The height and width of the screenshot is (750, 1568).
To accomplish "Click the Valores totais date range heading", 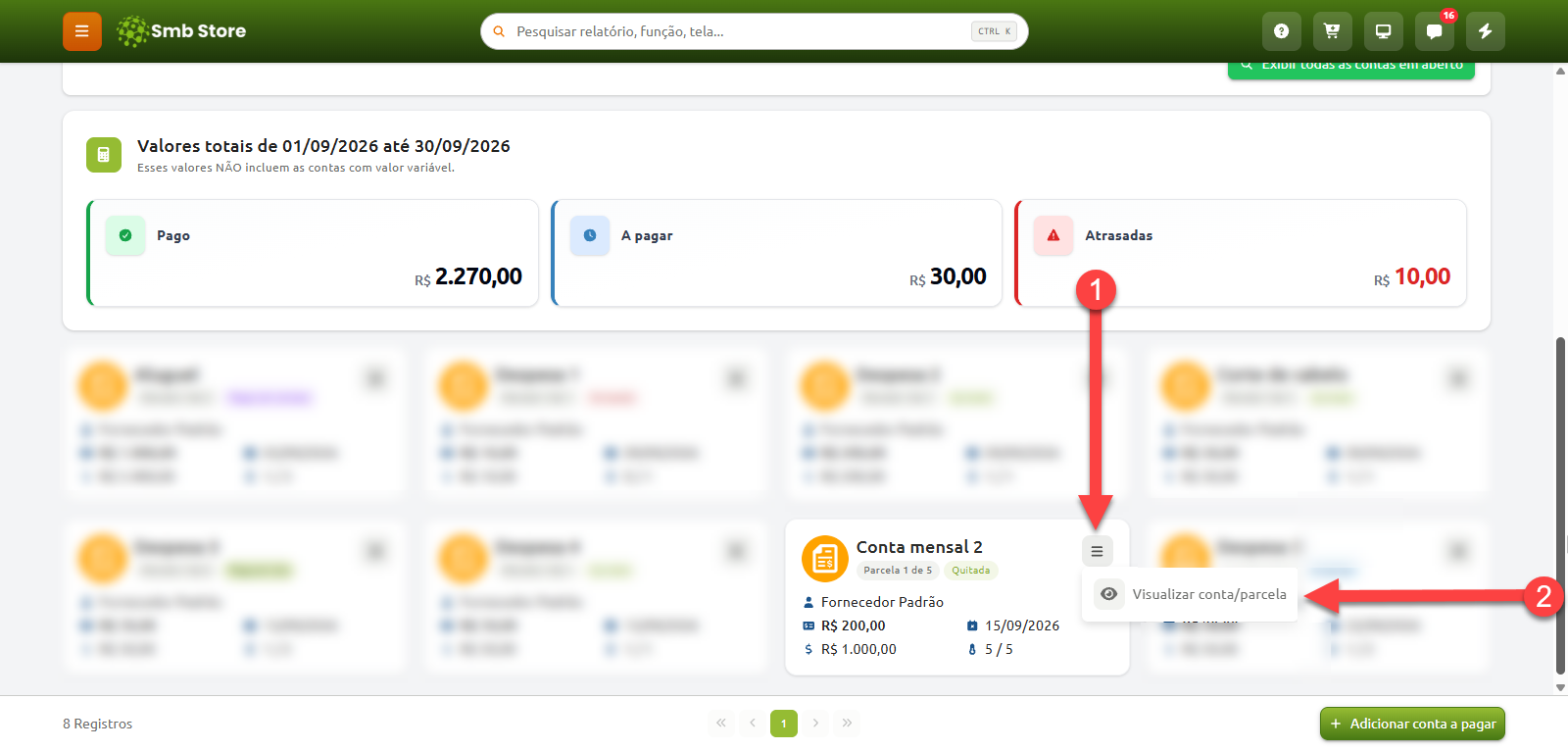I will (x=323, y=146).
